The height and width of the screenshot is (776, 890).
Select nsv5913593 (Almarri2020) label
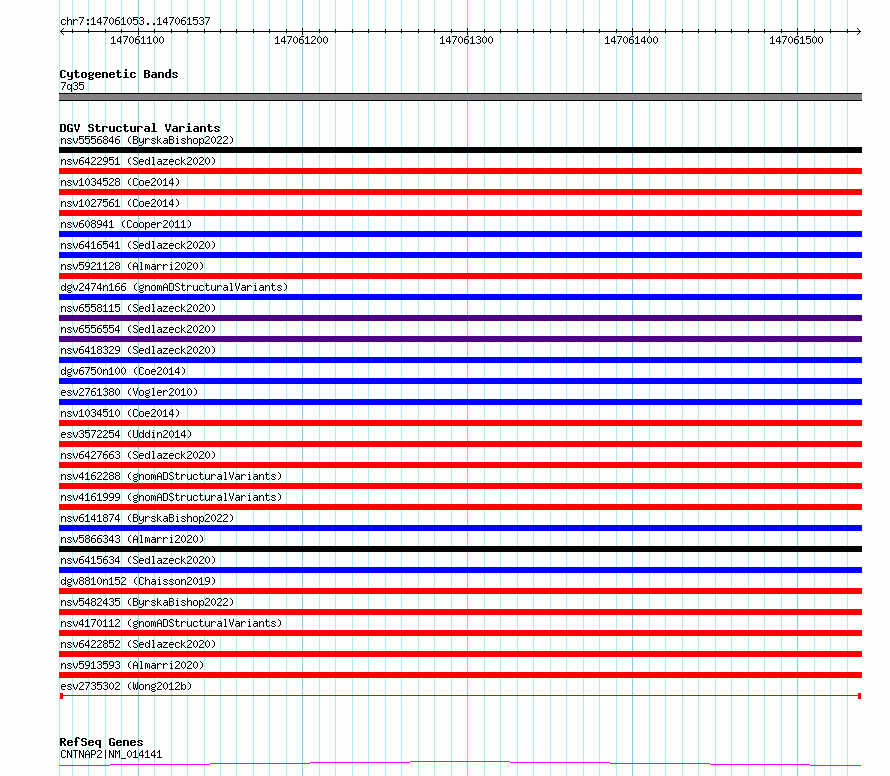tap(132, 665)
